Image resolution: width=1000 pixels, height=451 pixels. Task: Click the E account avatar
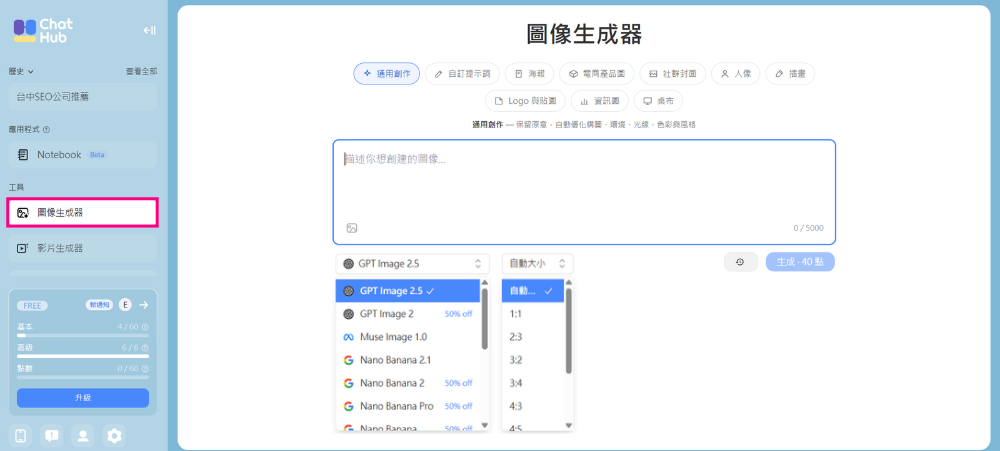tap(126, 305)
